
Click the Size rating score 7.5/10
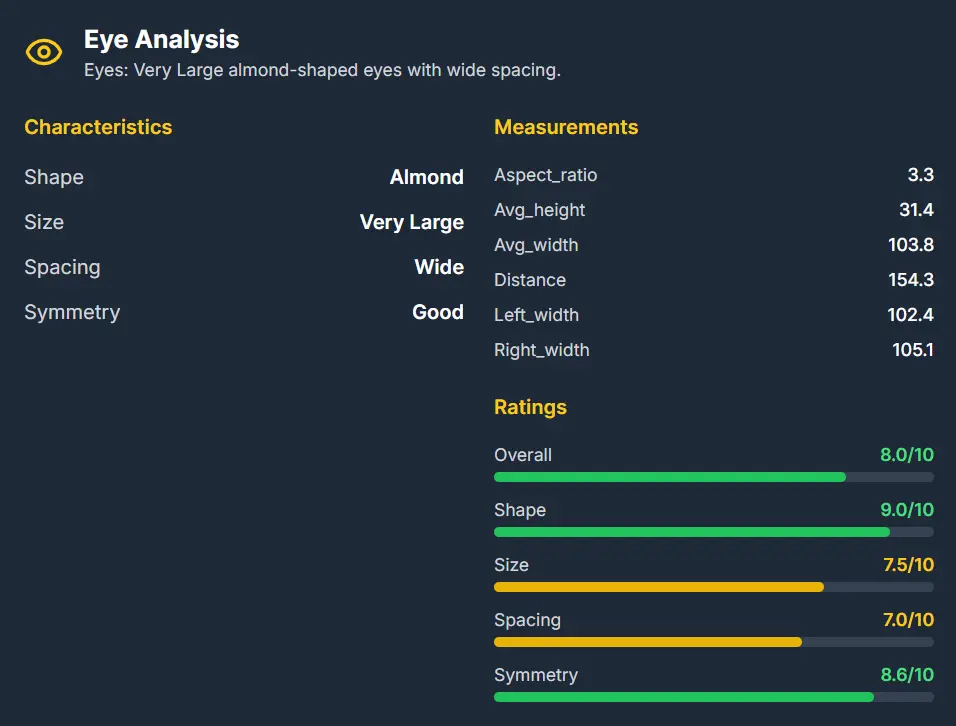point(908,565)
